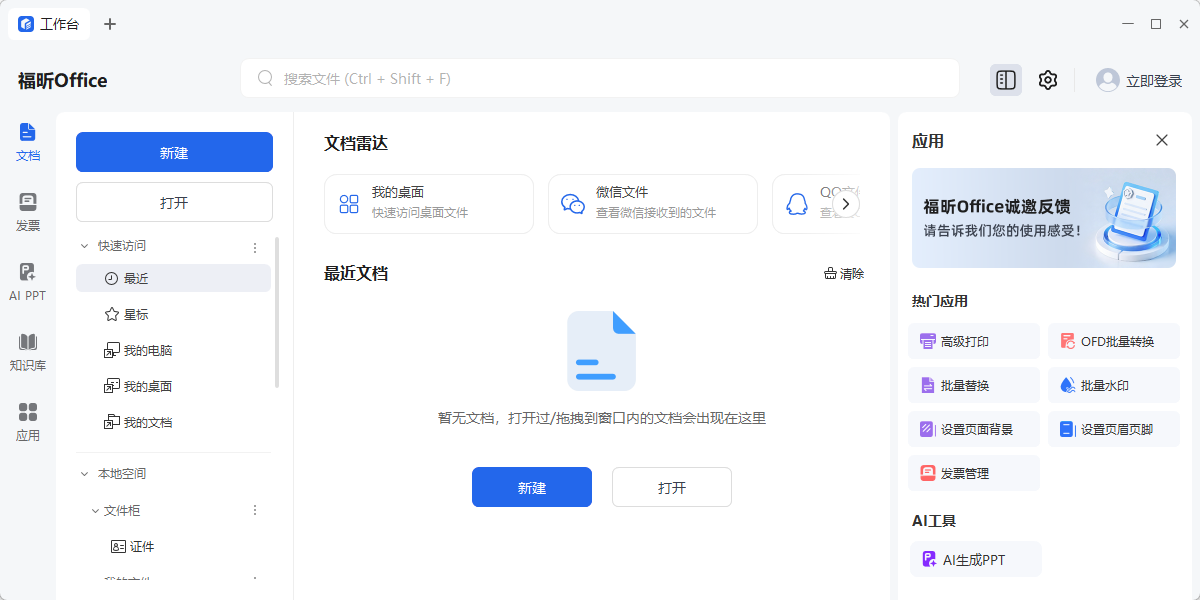Viewport: 1200px width, 600px height.
Task: Open 我的桌面 in quick access list
Action: (173, 386)
